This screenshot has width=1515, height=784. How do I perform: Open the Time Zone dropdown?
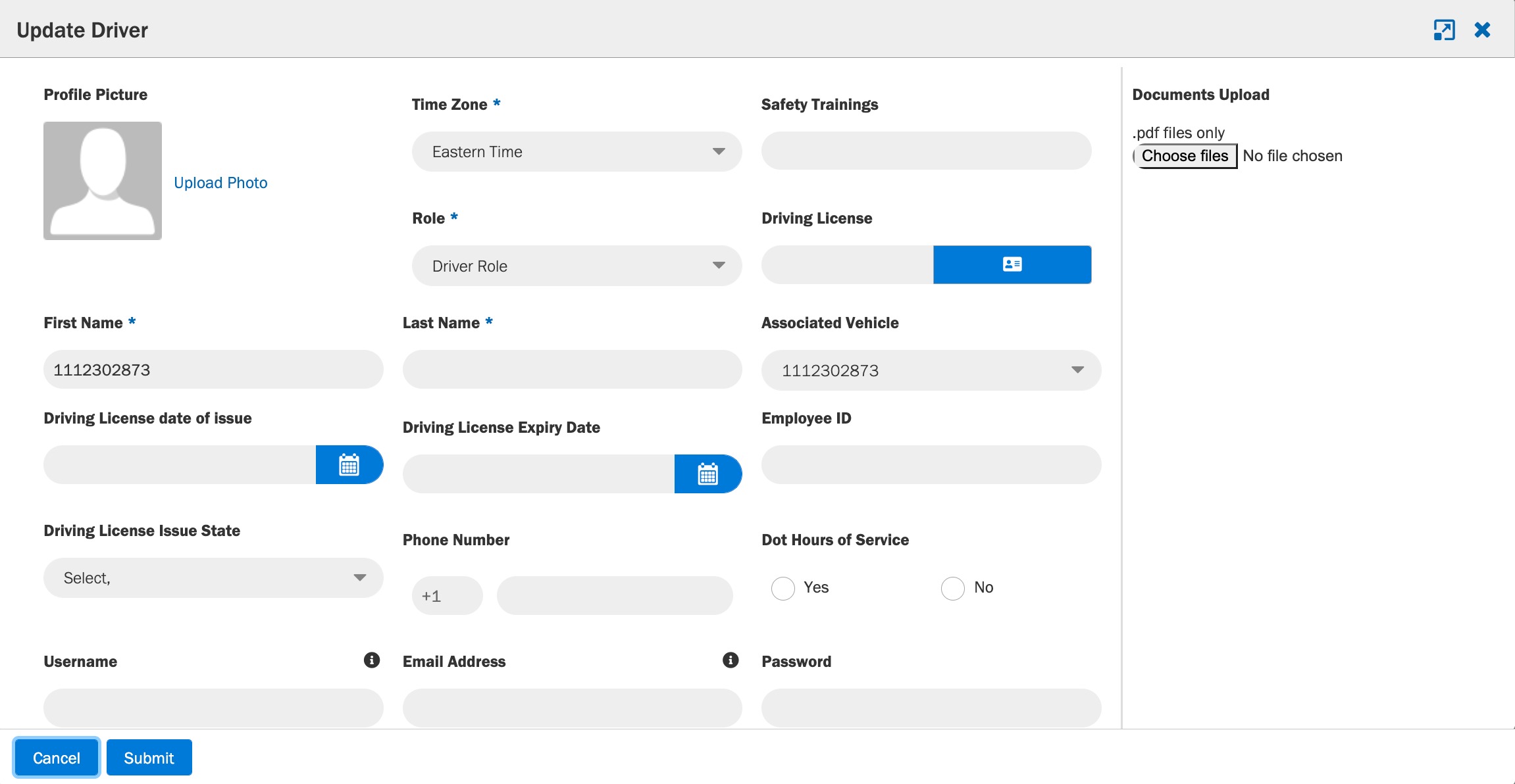[577, 152]
